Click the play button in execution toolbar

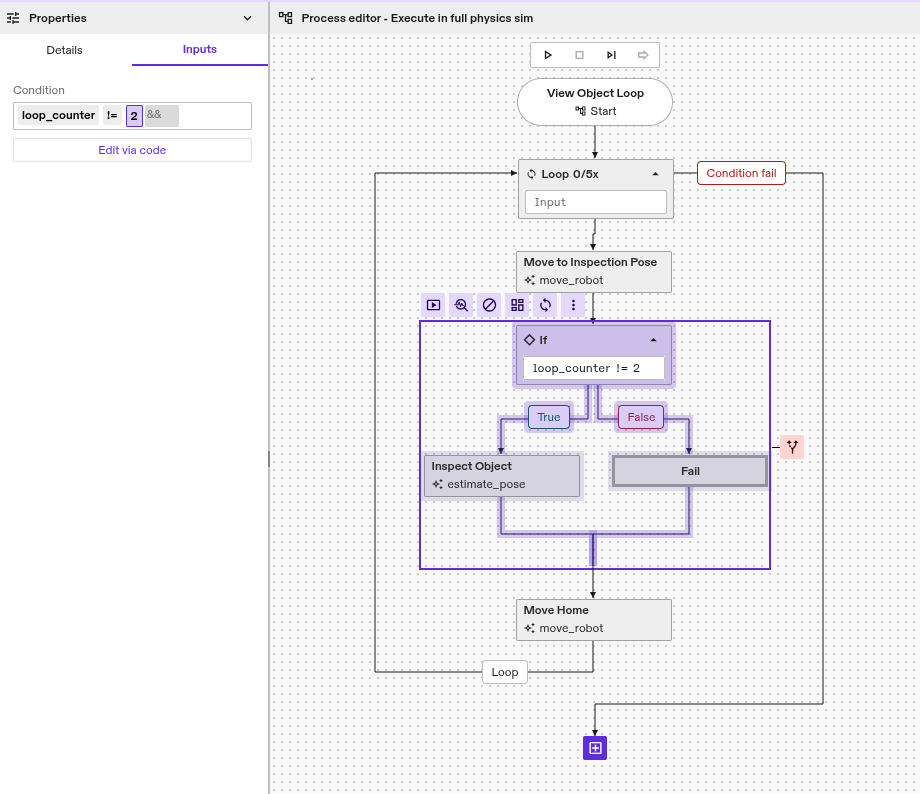click(548, 55)
